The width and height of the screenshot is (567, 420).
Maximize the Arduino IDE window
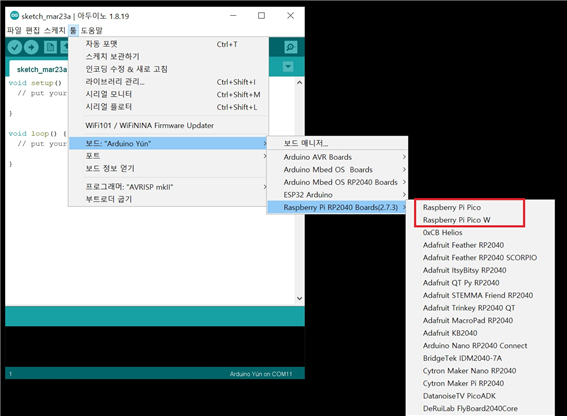click(x=261, y=16)
